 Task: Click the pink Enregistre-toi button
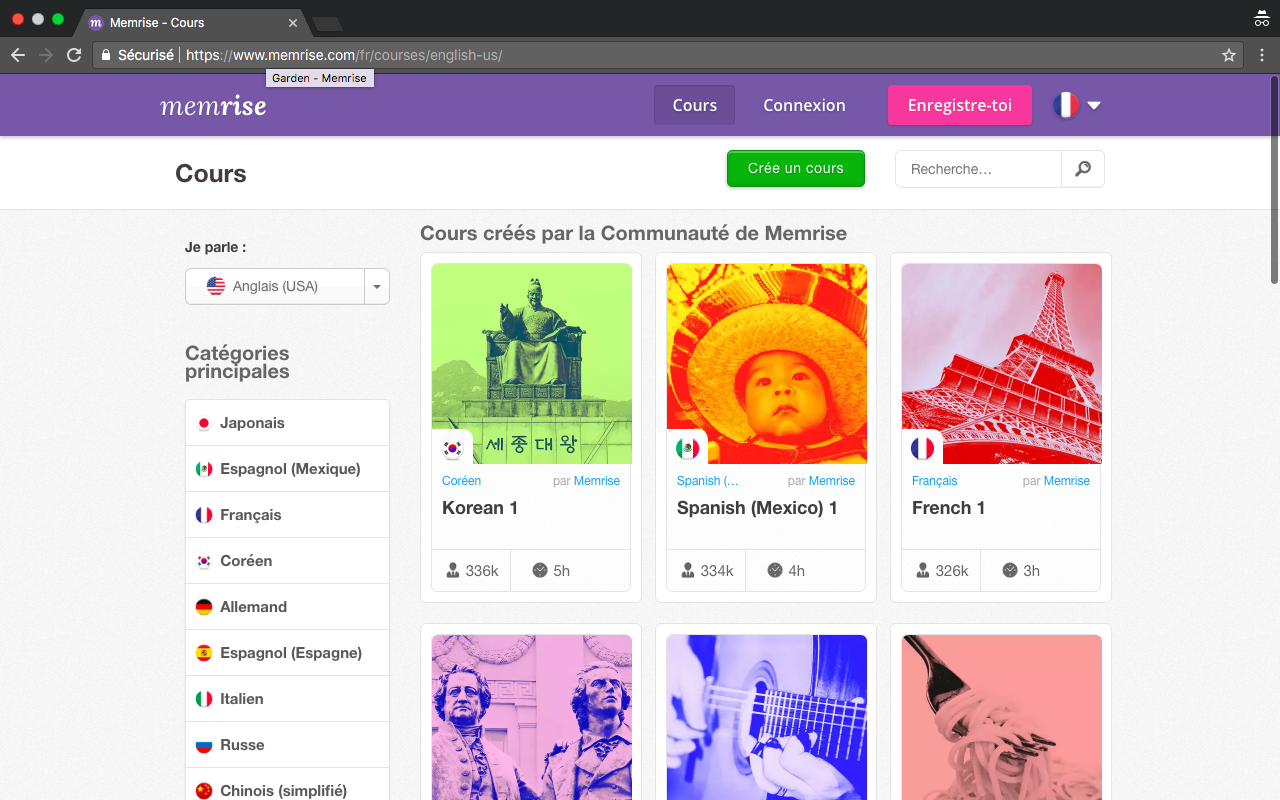pyautogui.click(x=960, y=105)
